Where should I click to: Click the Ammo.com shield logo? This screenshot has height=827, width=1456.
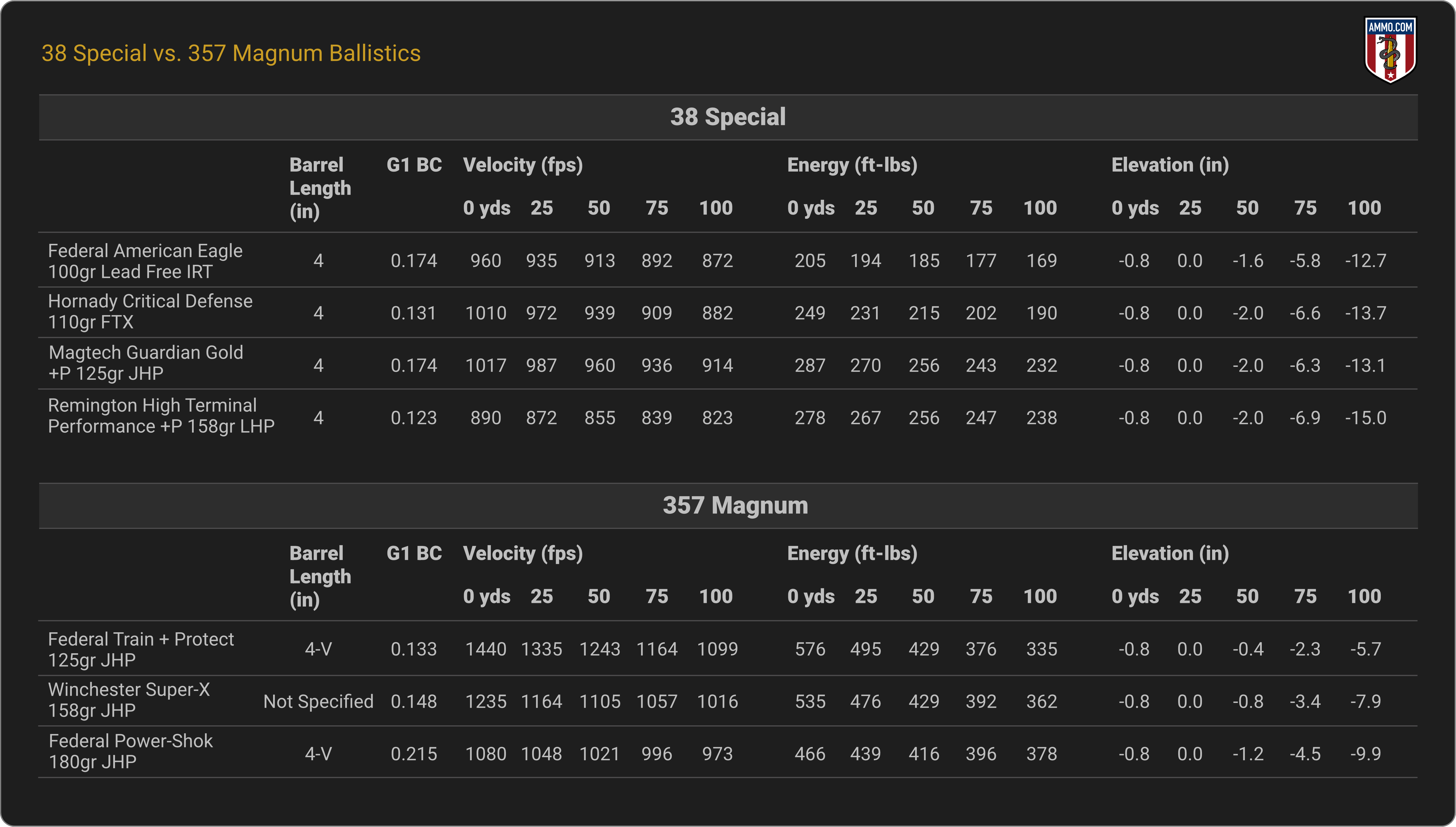1390,50
